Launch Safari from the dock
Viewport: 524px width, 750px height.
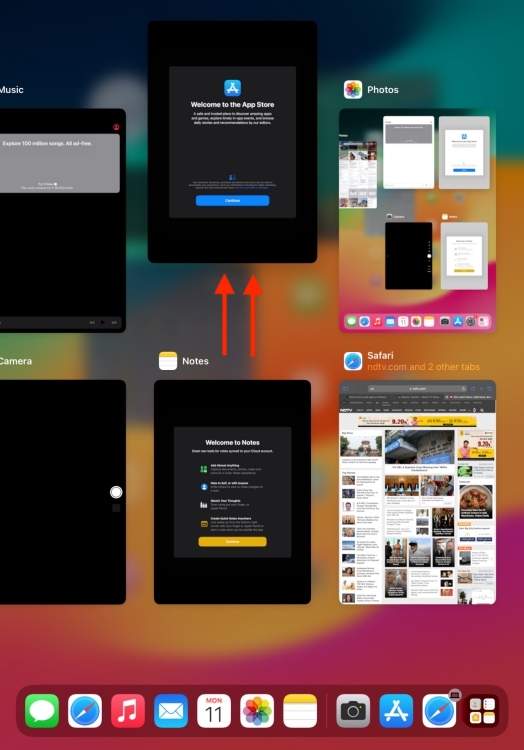(x=85, y=711)
